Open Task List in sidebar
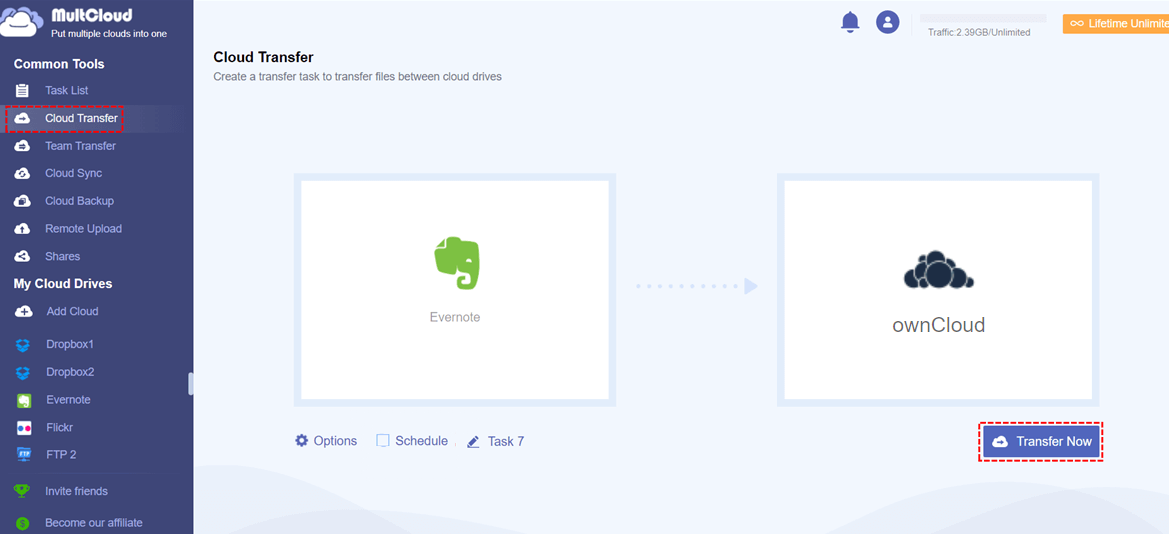The image size is (1169, 534). (x=66, y=90)
